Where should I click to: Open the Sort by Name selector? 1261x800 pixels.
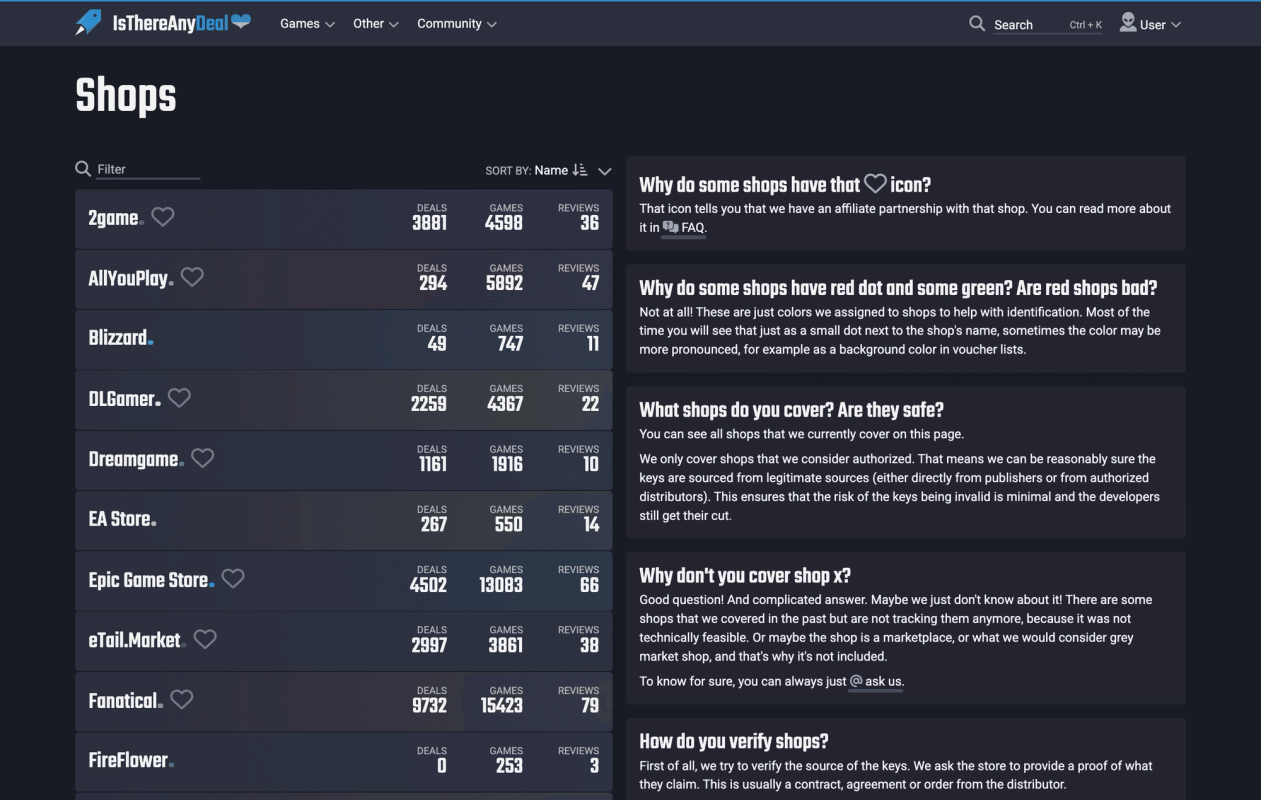551,170
